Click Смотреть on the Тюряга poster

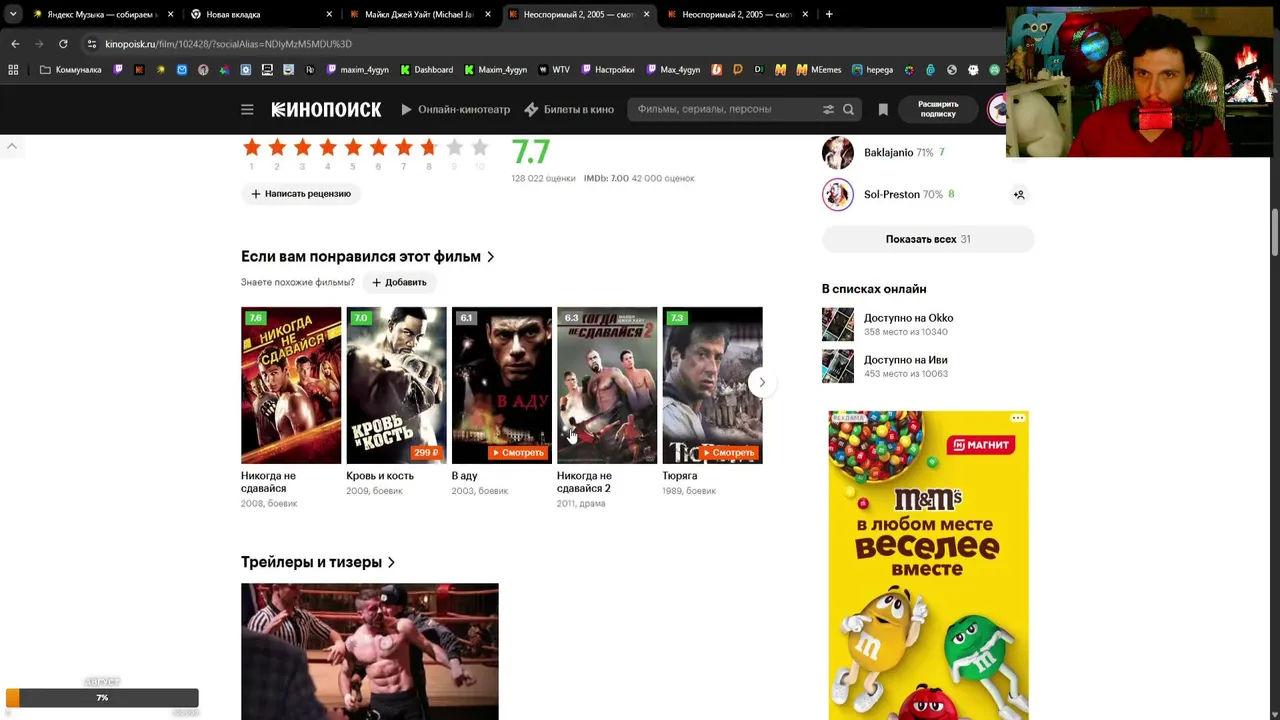(728, 453)
